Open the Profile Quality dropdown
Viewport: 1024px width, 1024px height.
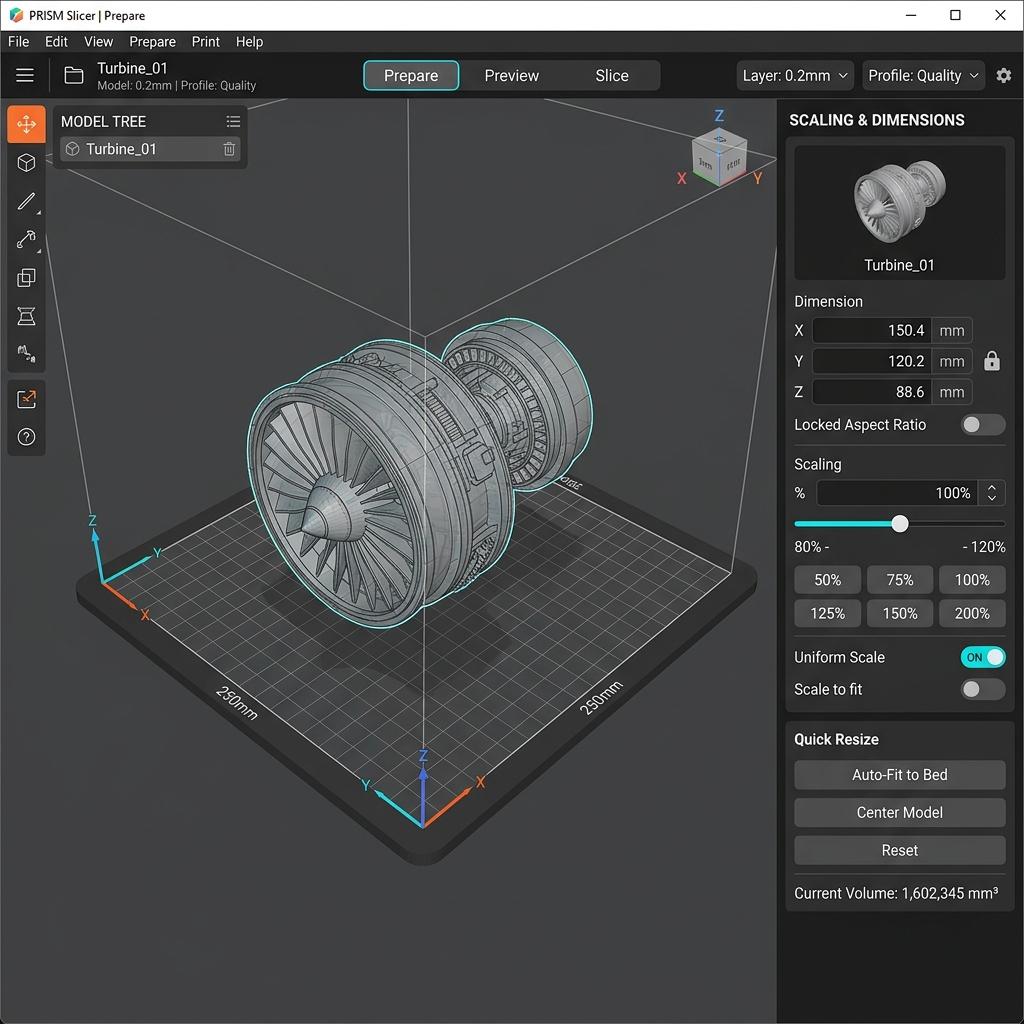click(923, 76)
